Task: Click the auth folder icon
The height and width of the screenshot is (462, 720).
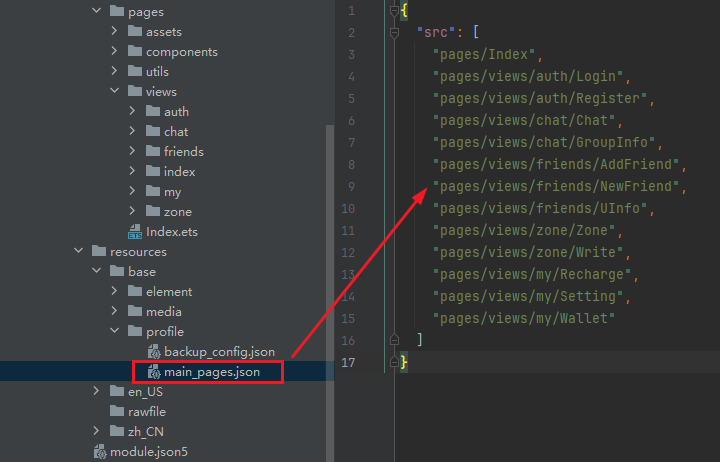Action: [x=153, y=111]
